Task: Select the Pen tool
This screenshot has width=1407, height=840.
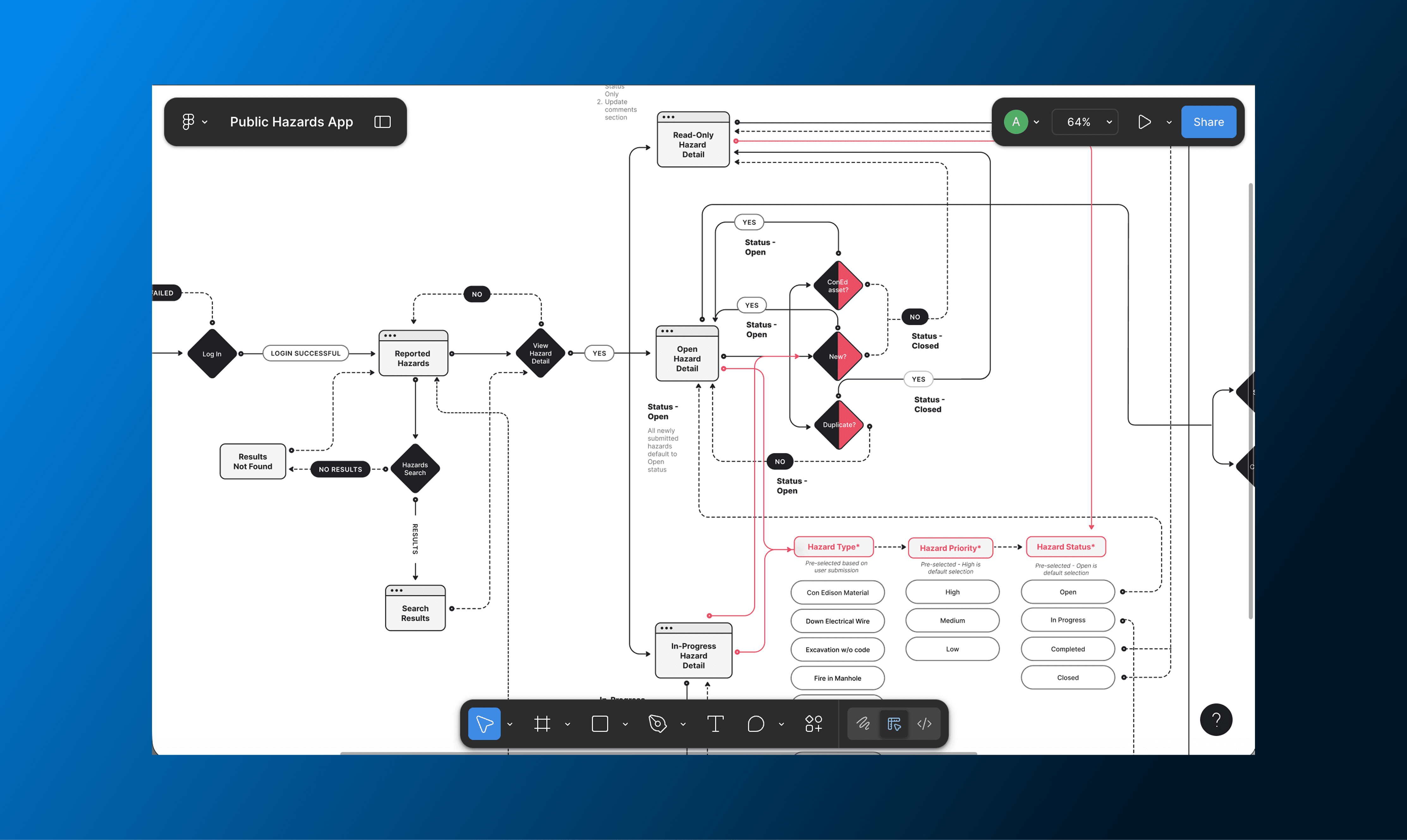Action: (657, 723)
